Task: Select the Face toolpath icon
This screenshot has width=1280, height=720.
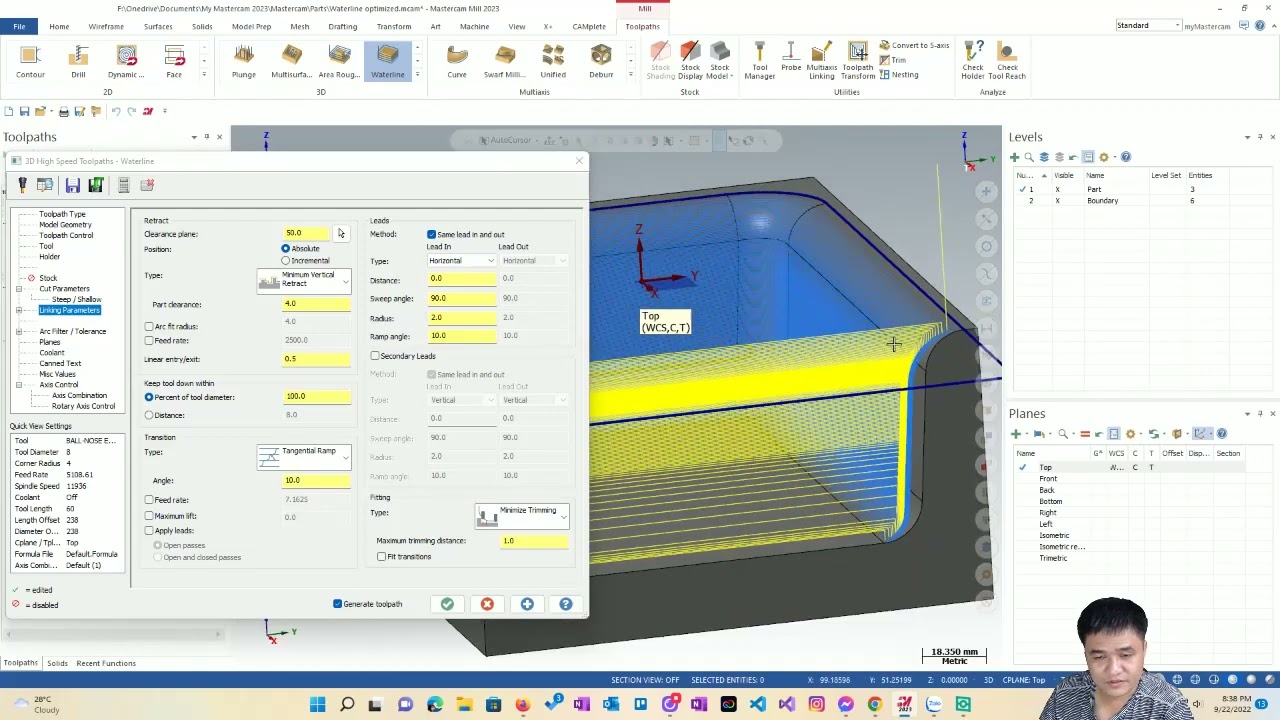Action: coord(174,61)
